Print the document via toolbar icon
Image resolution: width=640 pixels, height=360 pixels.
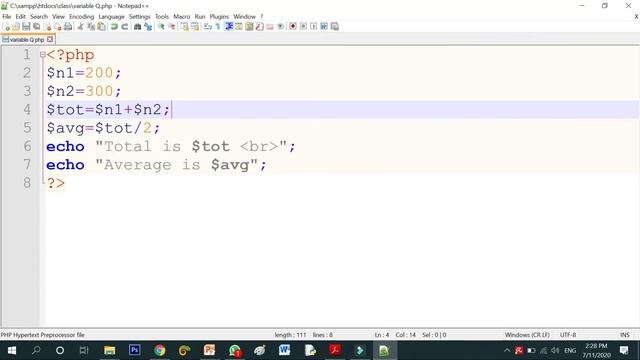(x=68, y=27)
